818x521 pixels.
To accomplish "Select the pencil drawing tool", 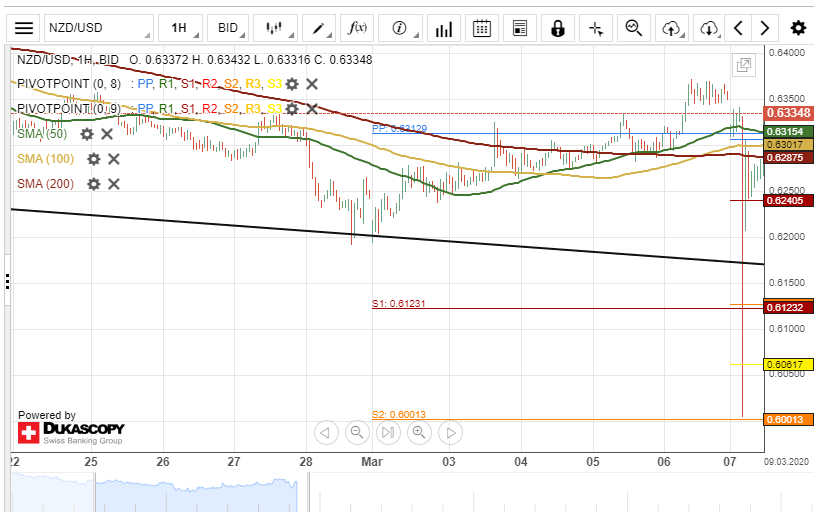I will pos(319,28).
